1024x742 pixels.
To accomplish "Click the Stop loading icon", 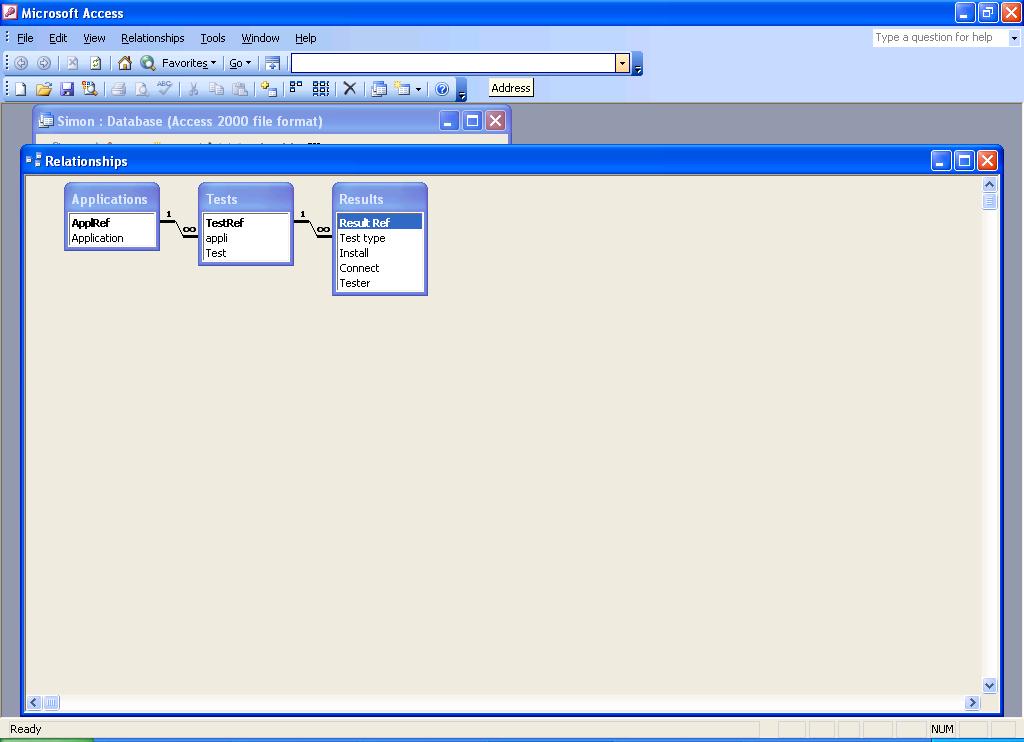I will click(72, 63).
